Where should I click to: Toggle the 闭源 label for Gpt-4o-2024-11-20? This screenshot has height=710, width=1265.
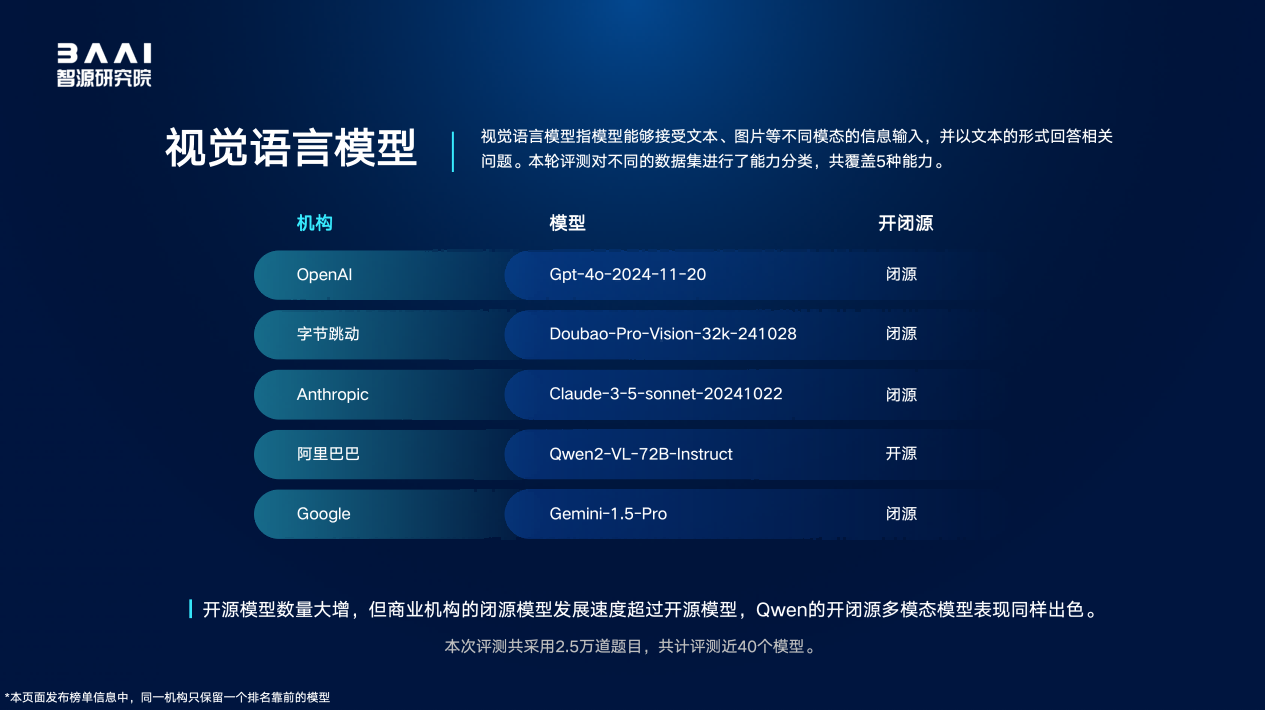click(901, 274)
